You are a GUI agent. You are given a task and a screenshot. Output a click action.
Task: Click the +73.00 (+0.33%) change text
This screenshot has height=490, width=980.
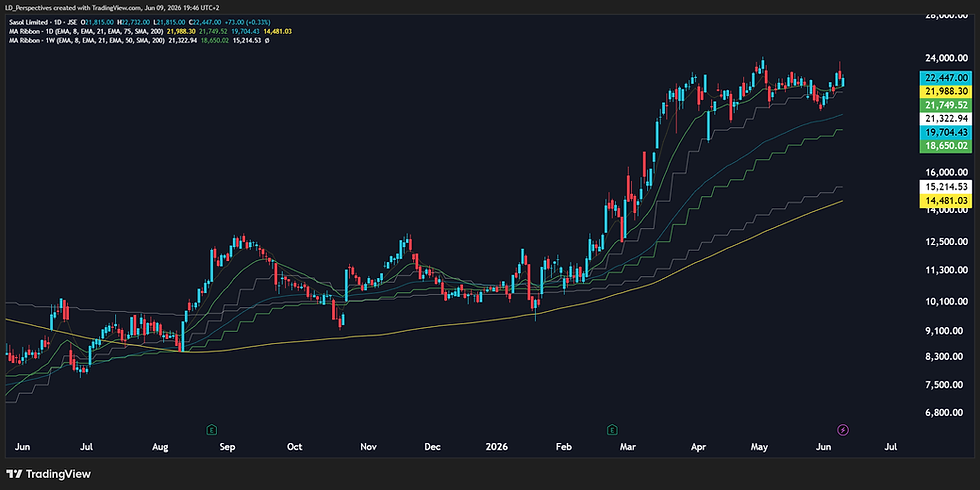pos(248,22)
